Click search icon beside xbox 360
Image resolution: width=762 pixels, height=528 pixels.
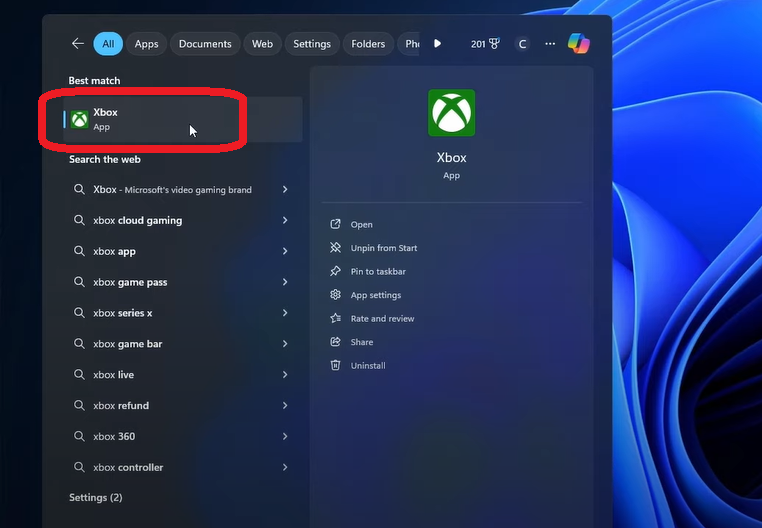[x=79, y=436]
